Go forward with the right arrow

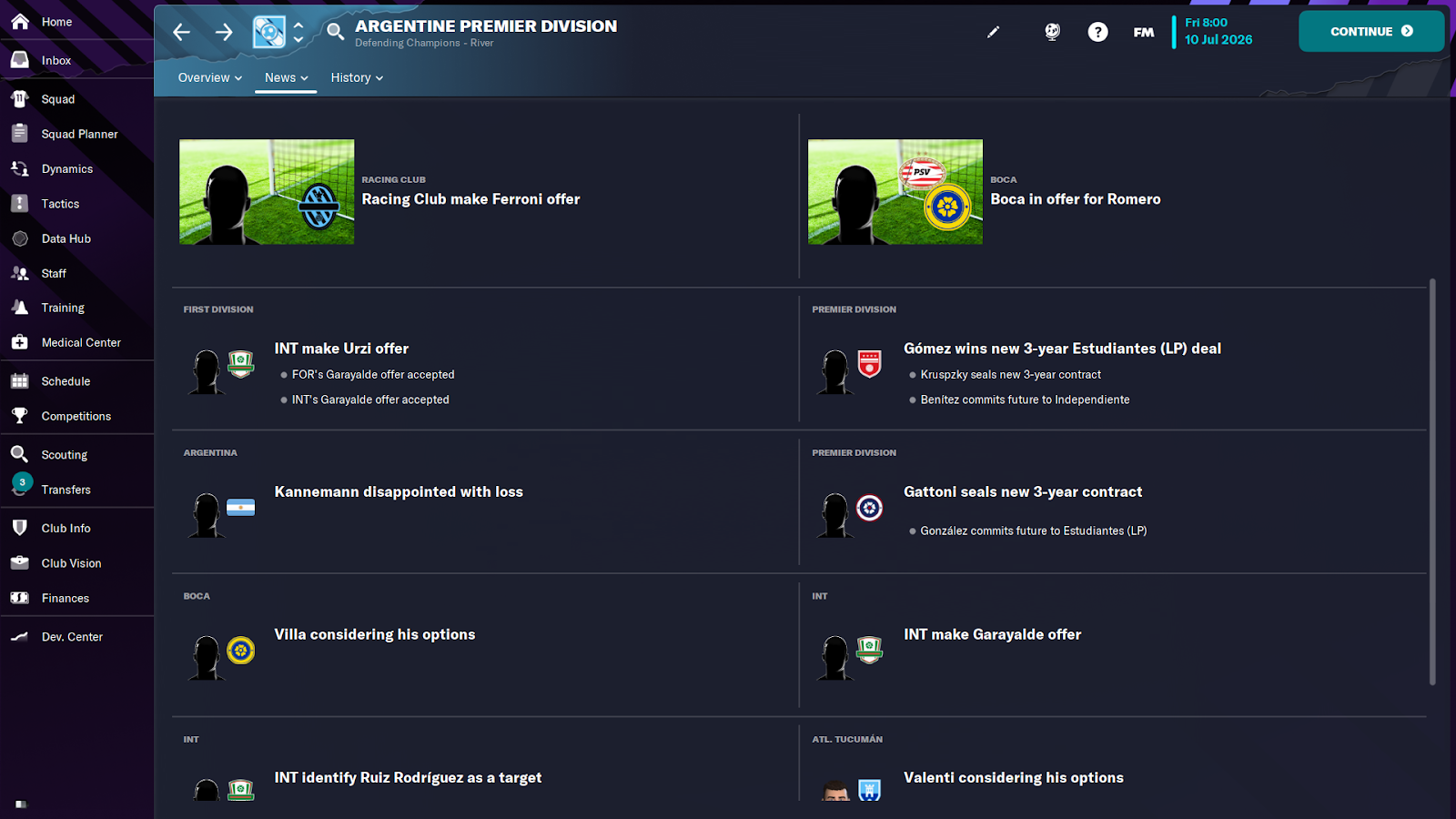[x=224, y=33]
